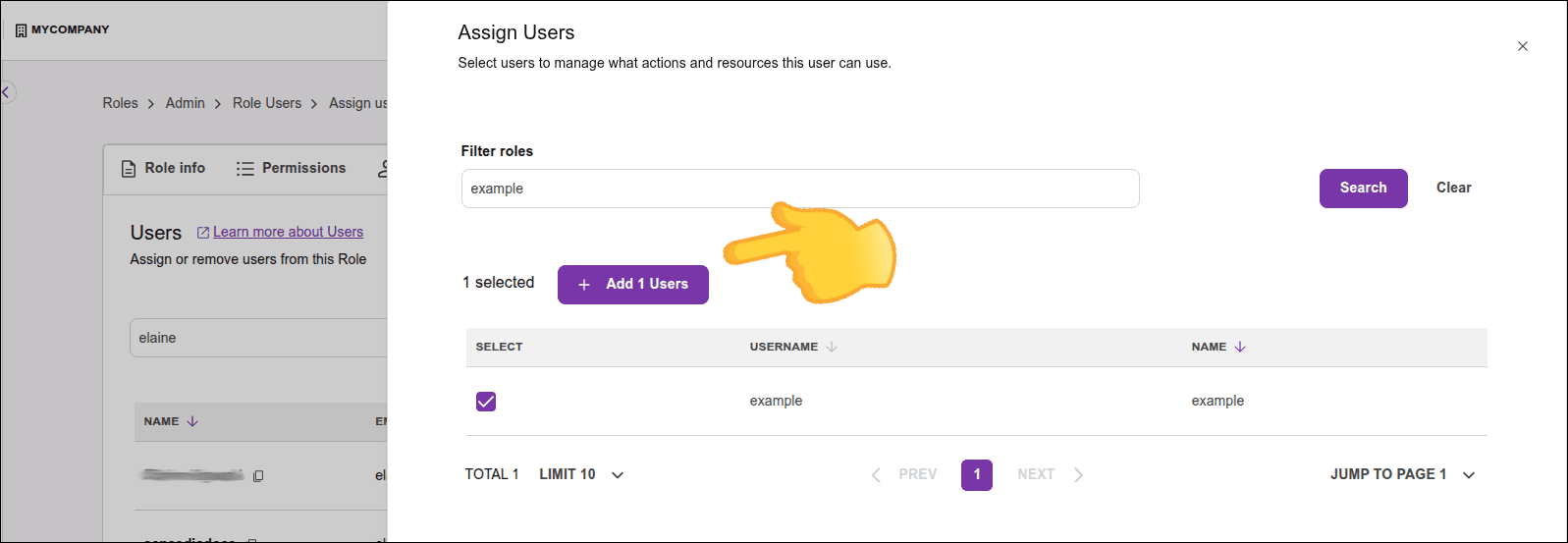Uncheck the example user checkbox
Screen dimensions: 1568x543
[x=486, y=402]
